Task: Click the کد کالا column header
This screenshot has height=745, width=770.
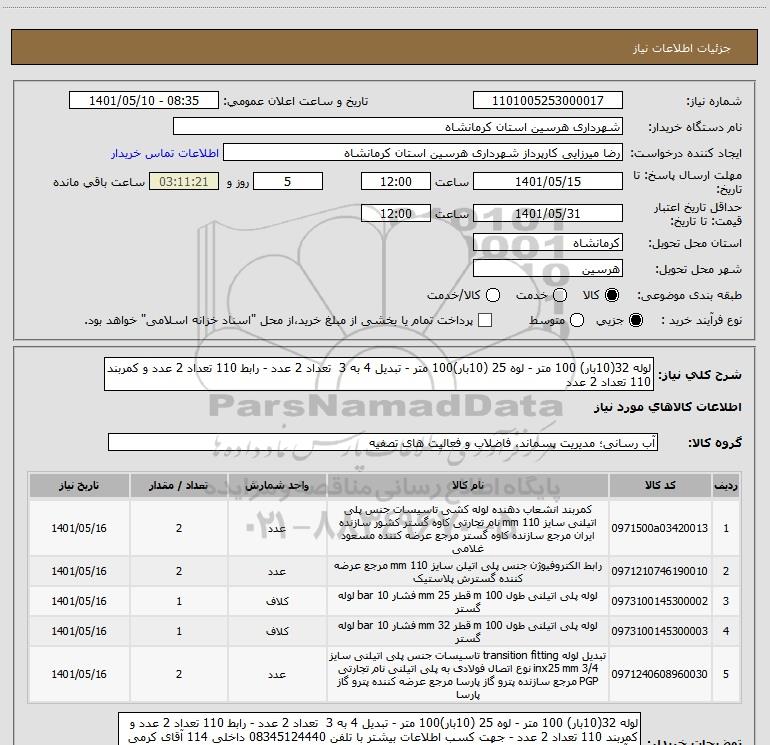Action: 660,485
